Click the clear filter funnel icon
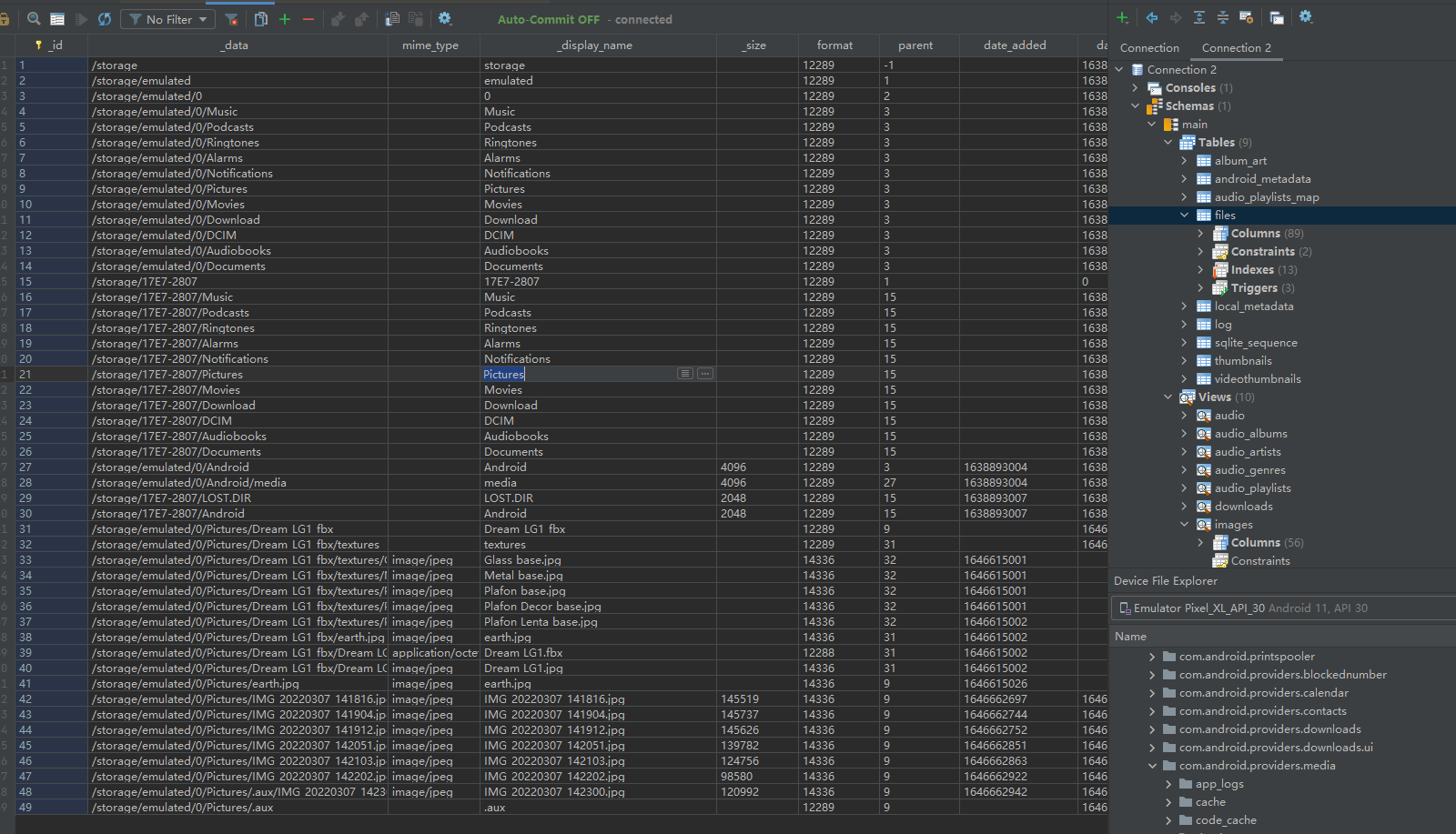1456x834 pixels. click(x=231, y=18)
